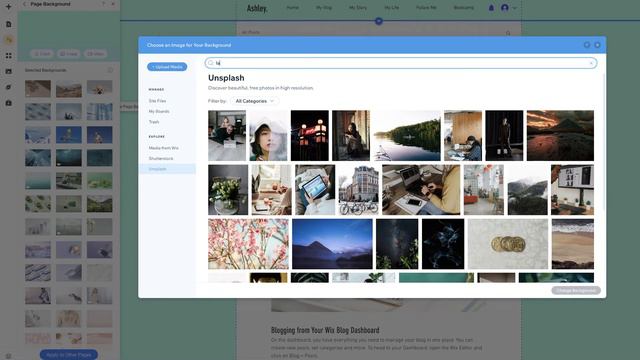Screen dimensions: 640x360
Task: Select the first Selected Backgrounds thumbnail
Action: click(x=38, y=89)
